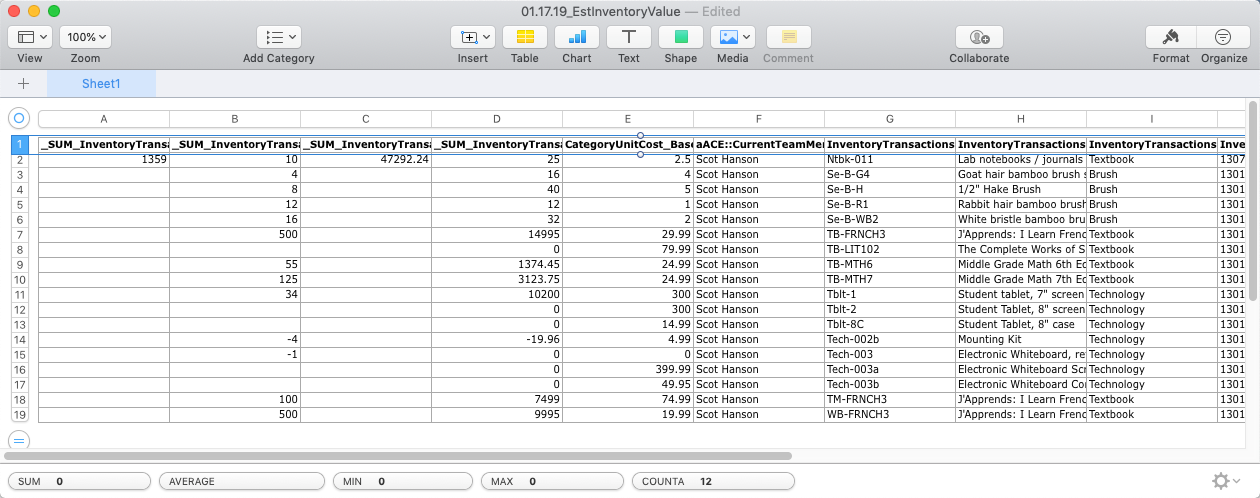Click the Text toolbar icon
Screen dimensions: 1260x498
point(629,37)
